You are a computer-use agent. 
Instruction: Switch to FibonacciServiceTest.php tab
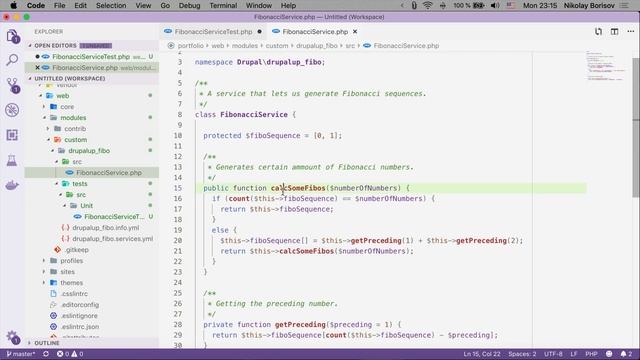point(213,31)
